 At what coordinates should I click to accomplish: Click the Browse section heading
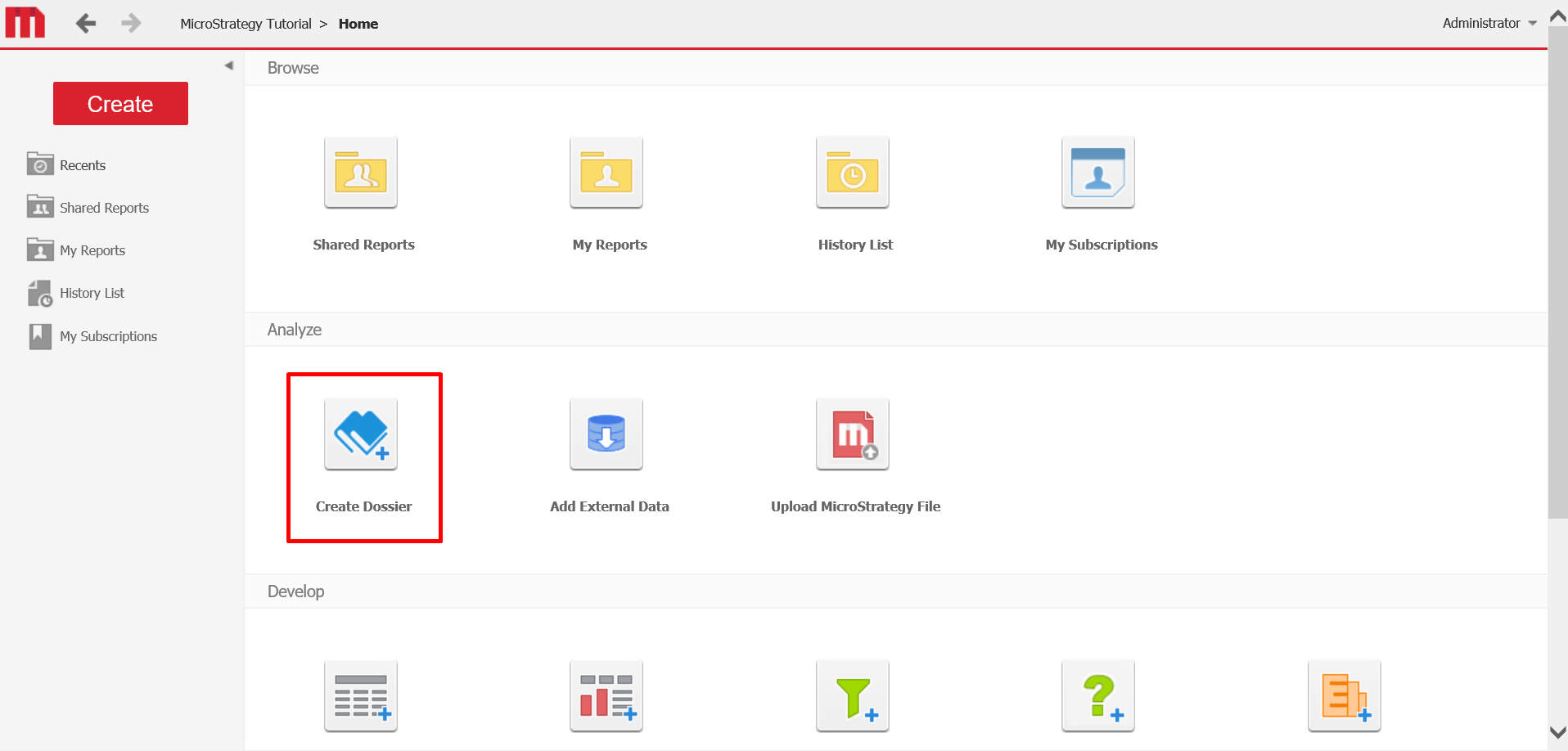pos(293,68)
